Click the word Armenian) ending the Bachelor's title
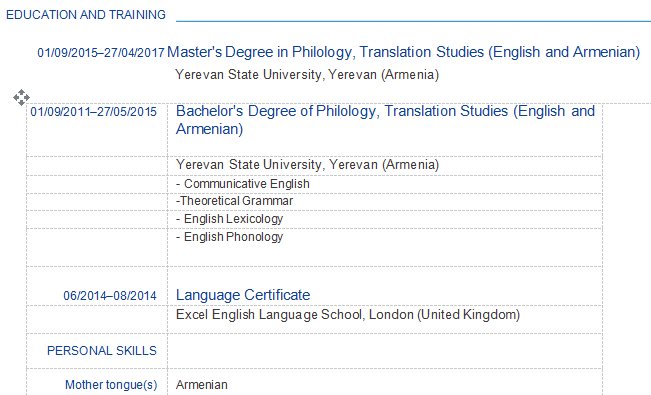The width and height of the screenshot is (651, 395). [x=210, y=129]
